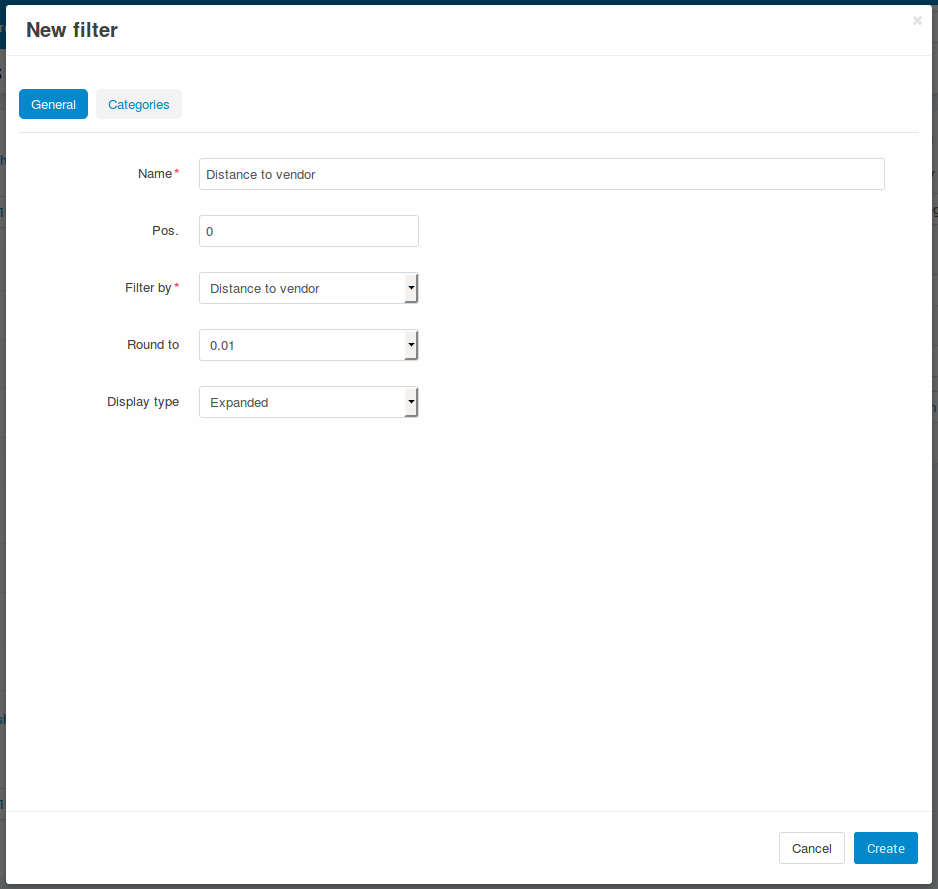Click the Name input field
Viewport: 938px width, 889px height.
(541, 174)
